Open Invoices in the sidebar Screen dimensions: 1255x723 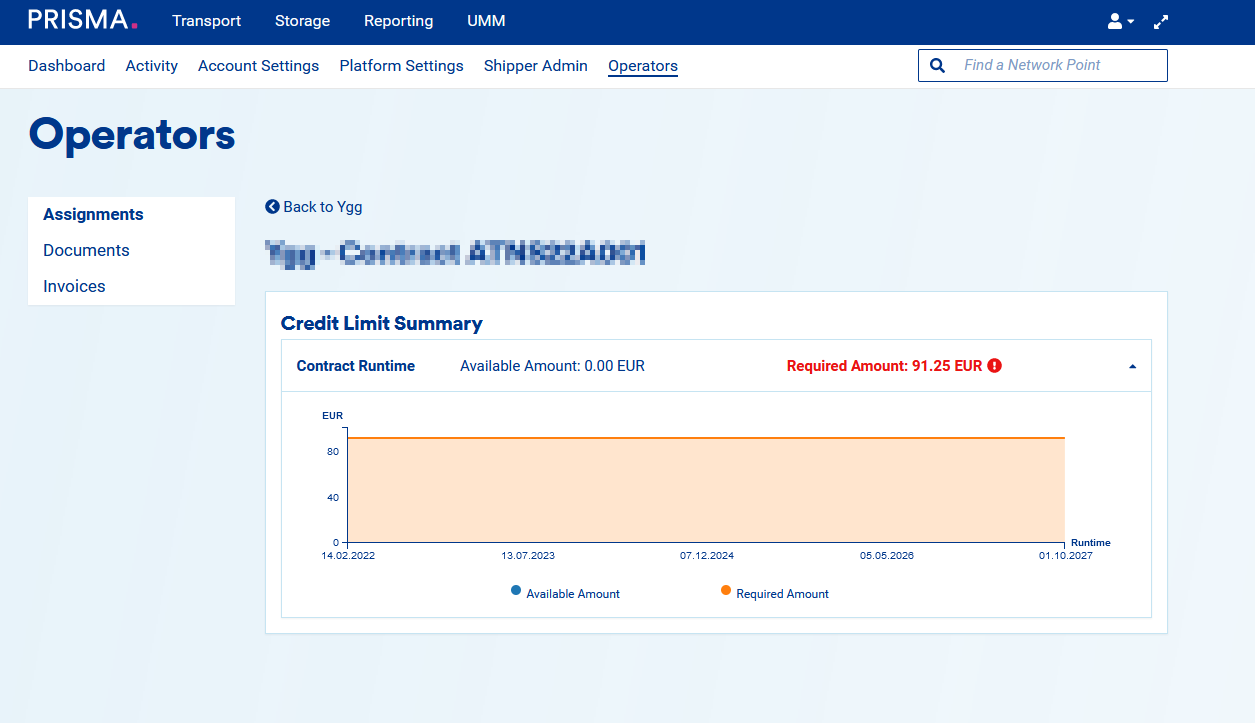pos(74,286)
